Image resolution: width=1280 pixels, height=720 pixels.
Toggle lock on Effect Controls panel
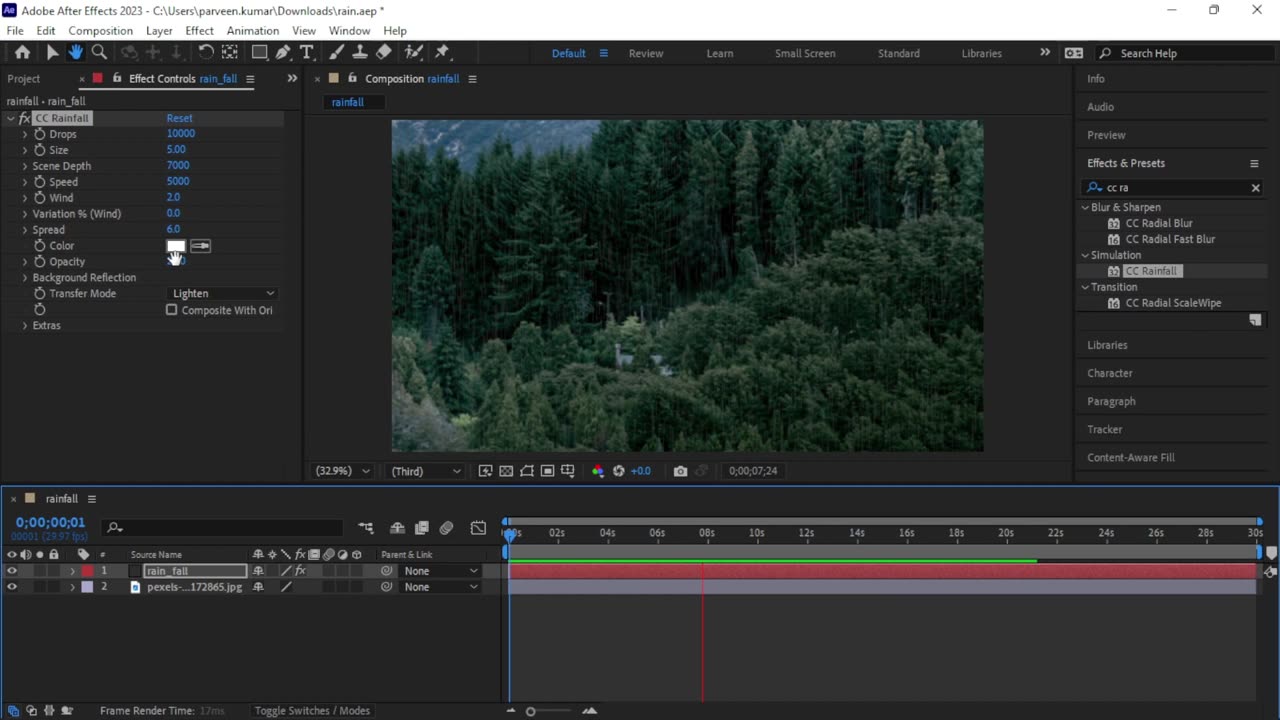pos(117,78)
